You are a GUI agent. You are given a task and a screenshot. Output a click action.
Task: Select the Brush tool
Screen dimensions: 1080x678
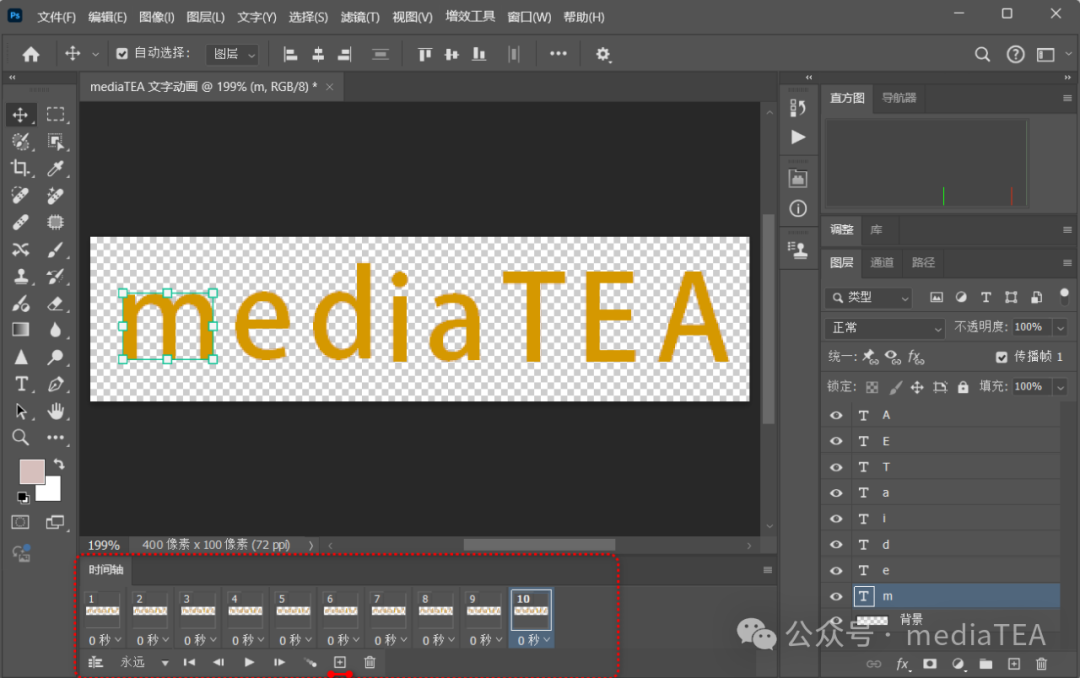(x=55, y=249)
